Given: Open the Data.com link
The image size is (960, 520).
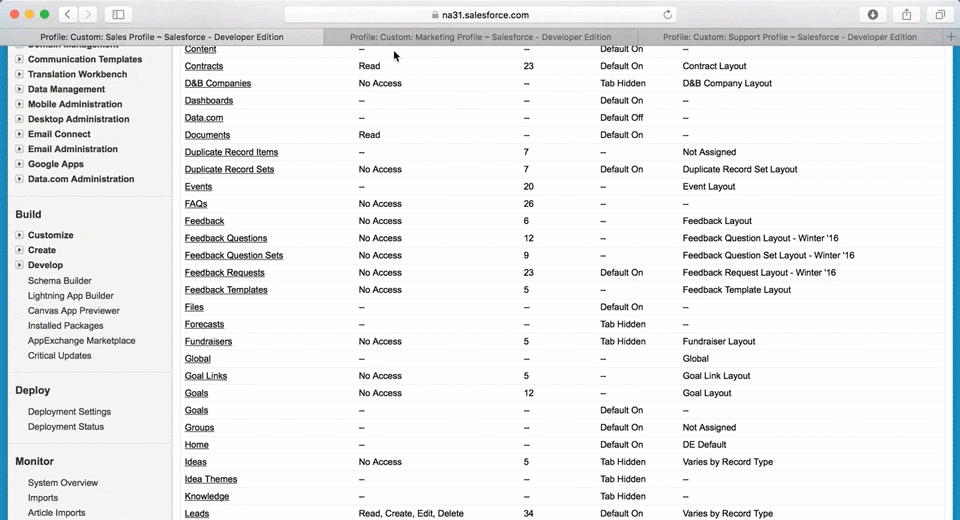Looking at the screenshot, I should pos(204,118).
